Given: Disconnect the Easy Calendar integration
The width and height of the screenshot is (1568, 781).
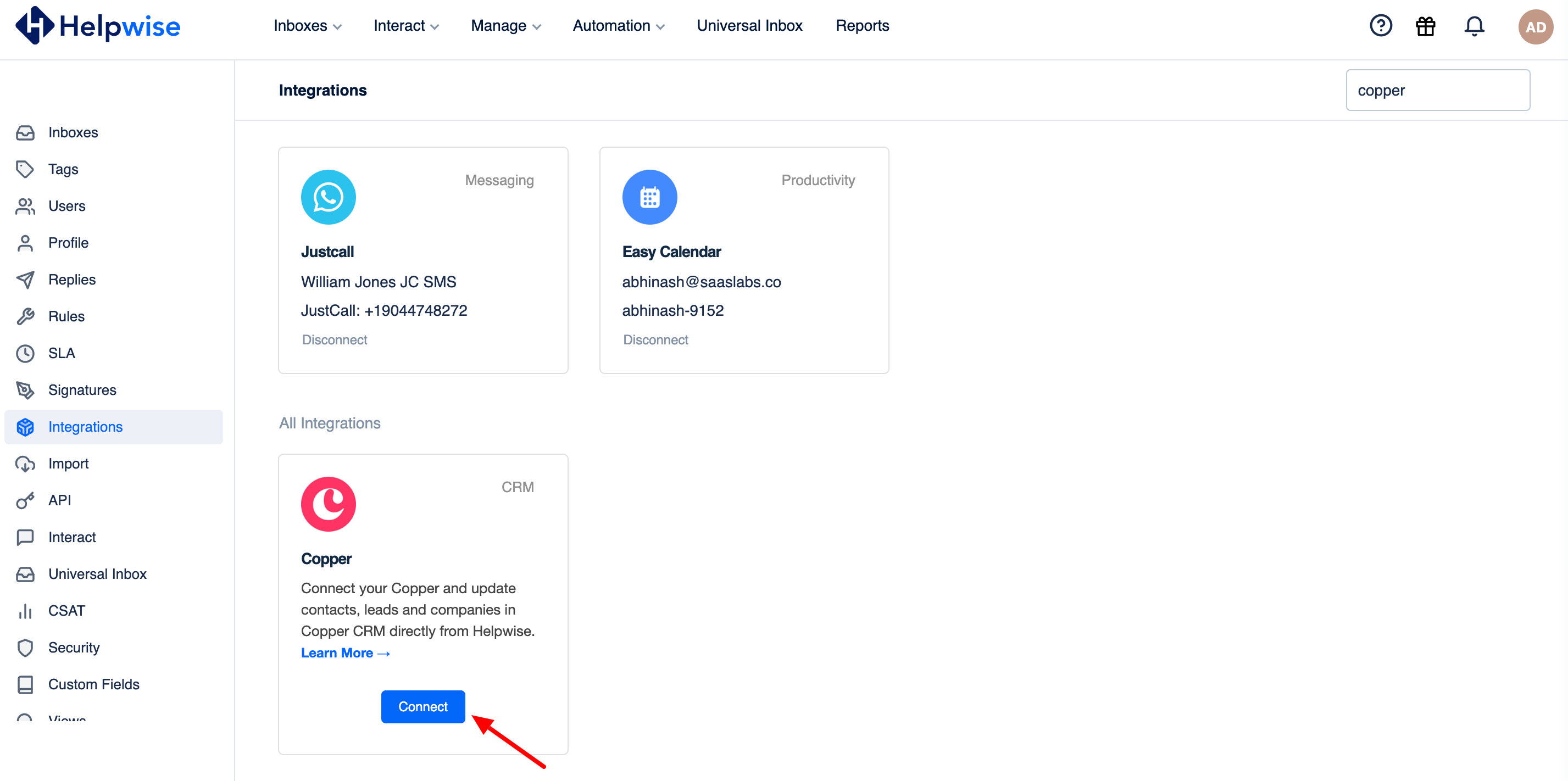Looking at the screenshot, I should (x=655, y=339).
